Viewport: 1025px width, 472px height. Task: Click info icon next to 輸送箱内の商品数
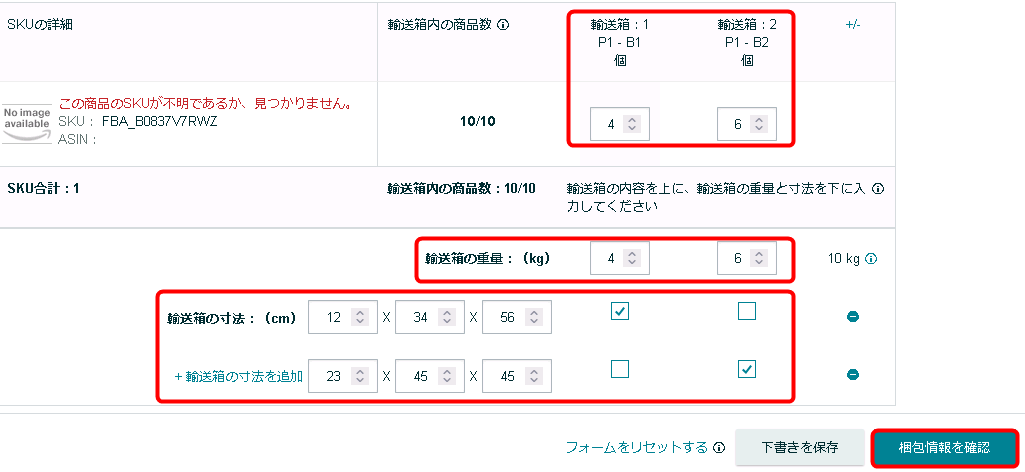click(503, 25)
